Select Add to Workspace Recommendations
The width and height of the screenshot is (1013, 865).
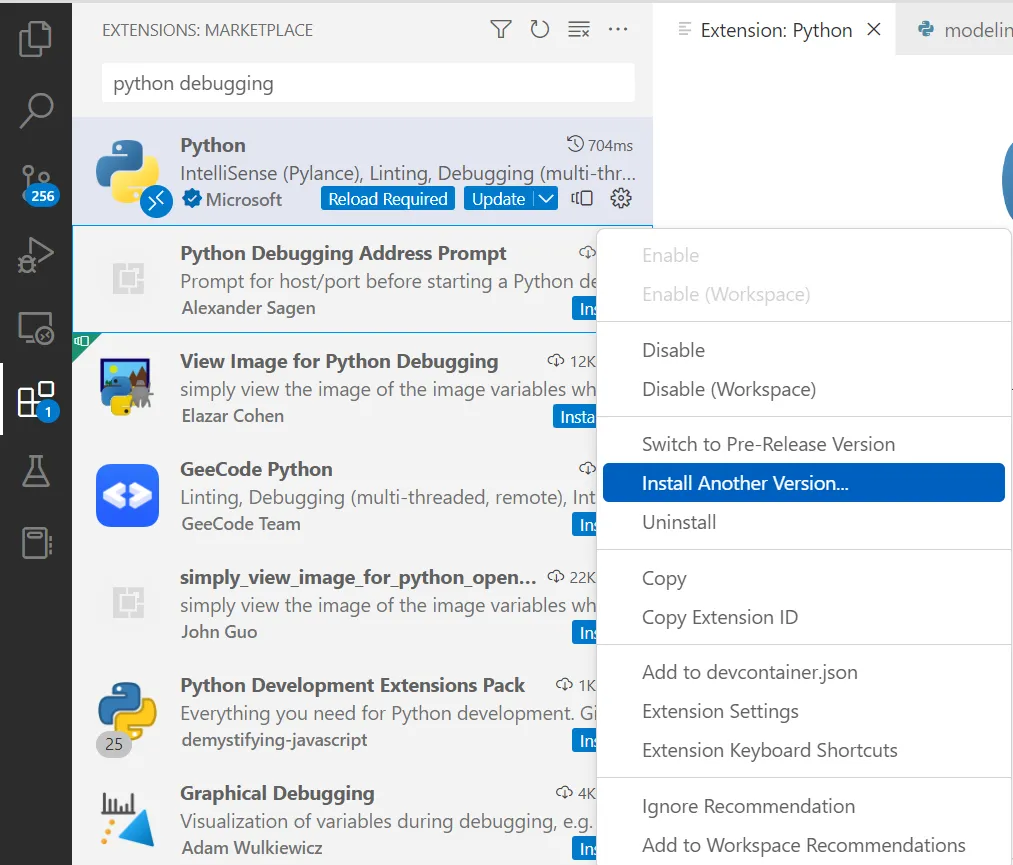(804, 845)
